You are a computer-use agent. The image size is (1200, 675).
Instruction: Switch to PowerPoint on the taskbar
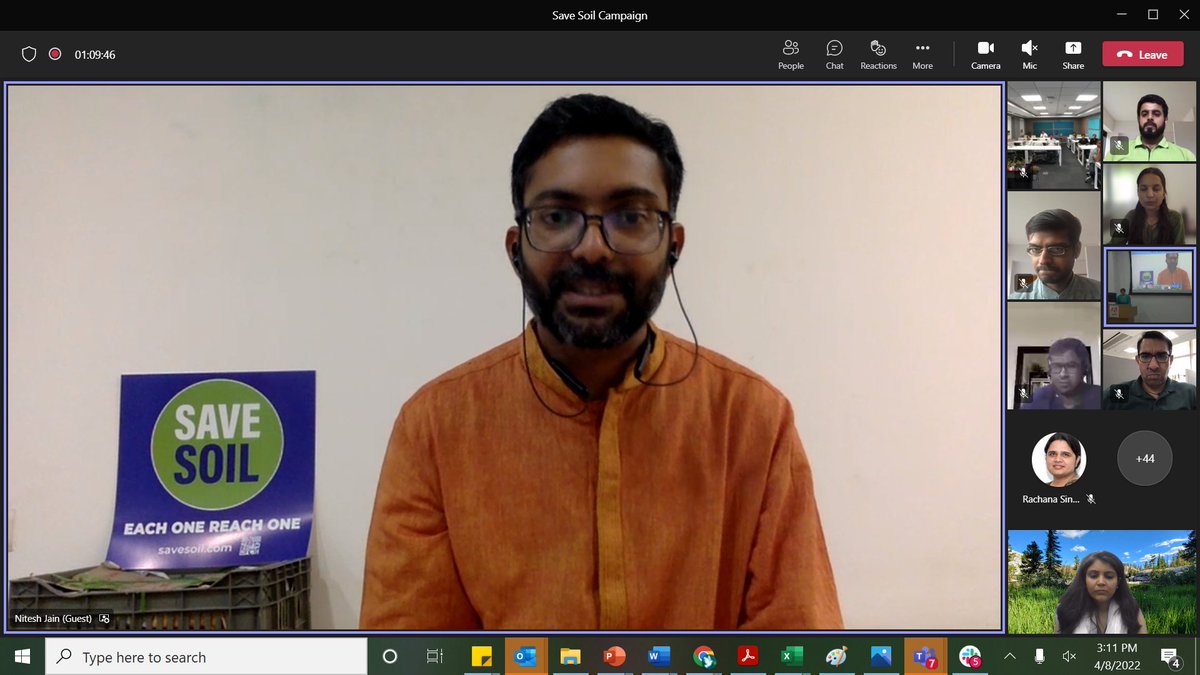point(614,656)
